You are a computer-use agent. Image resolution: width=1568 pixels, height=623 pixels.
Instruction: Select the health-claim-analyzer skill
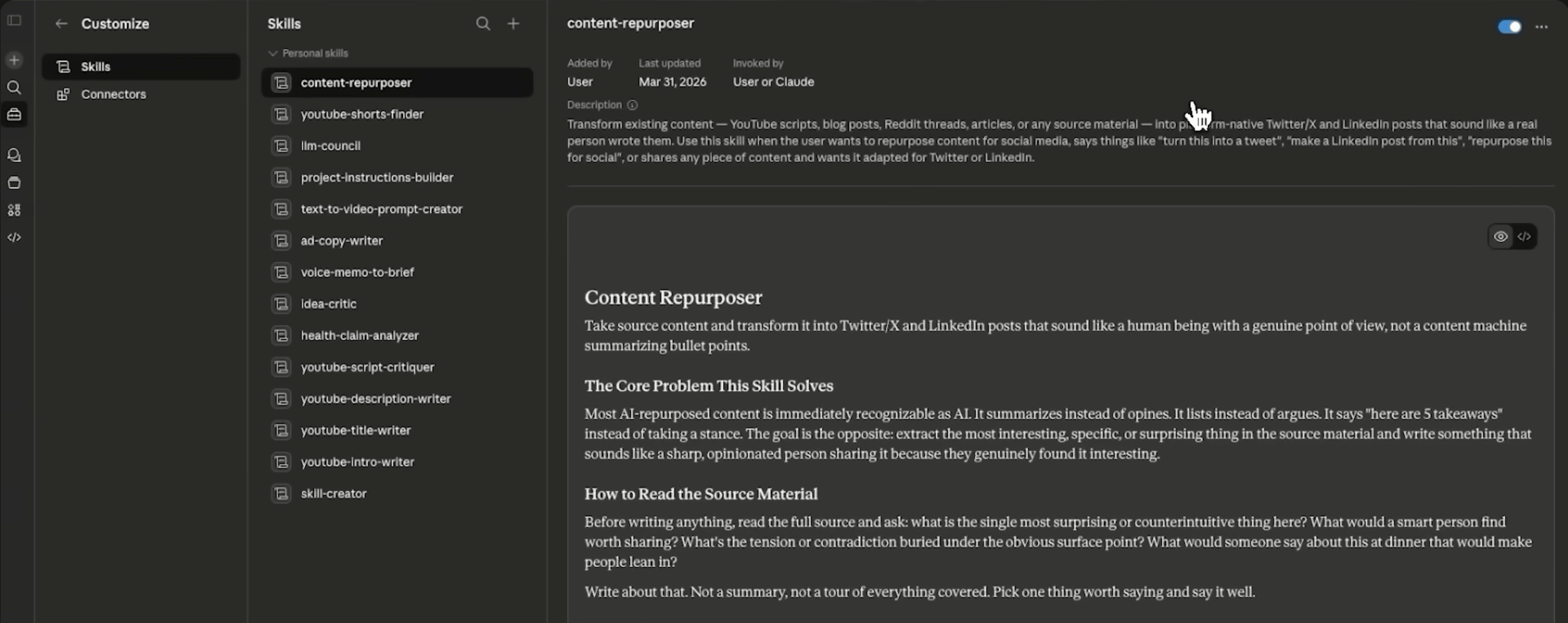359,336
